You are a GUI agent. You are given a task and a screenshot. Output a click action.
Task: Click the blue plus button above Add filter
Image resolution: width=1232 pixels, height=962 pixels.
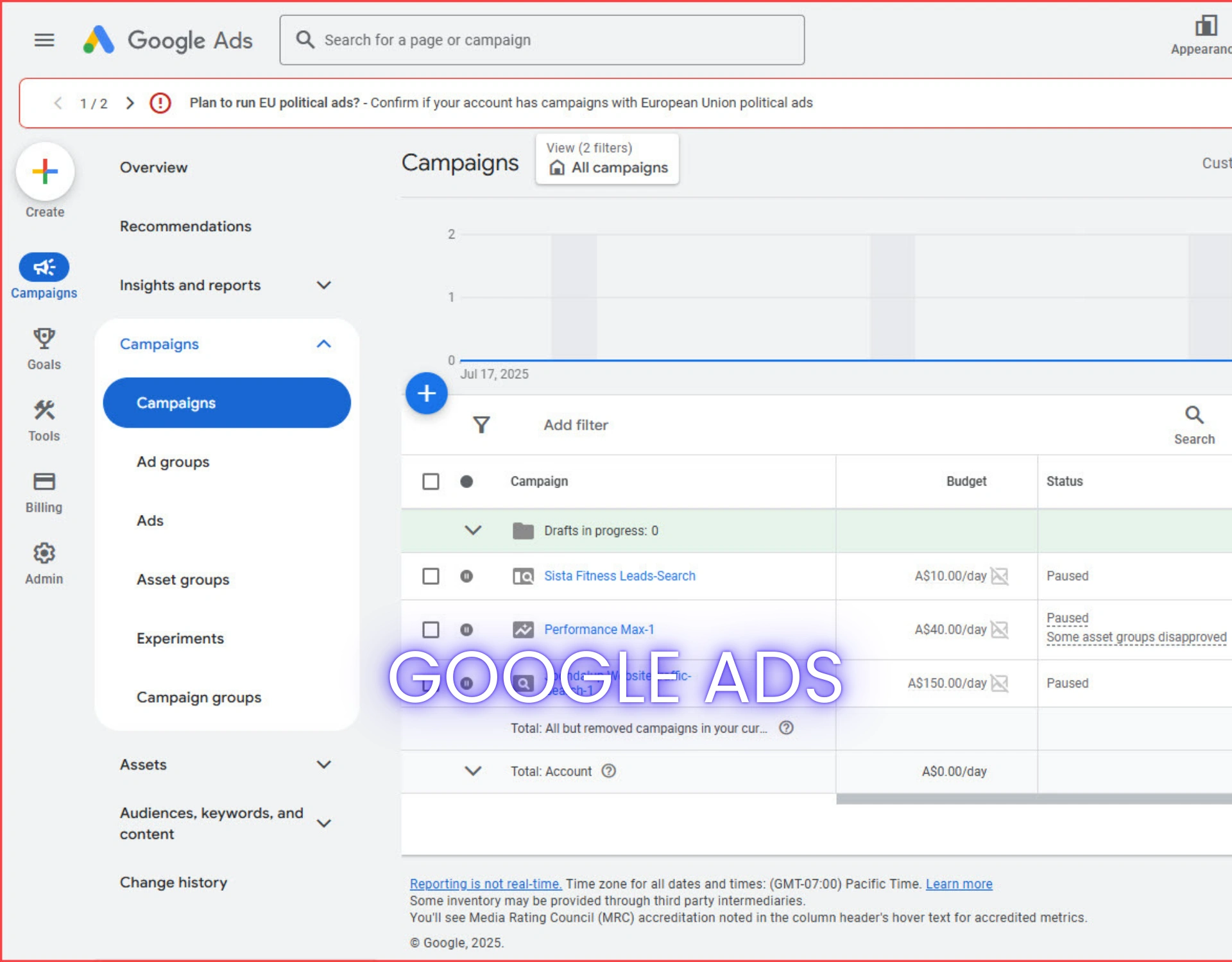tap(426, 393)
